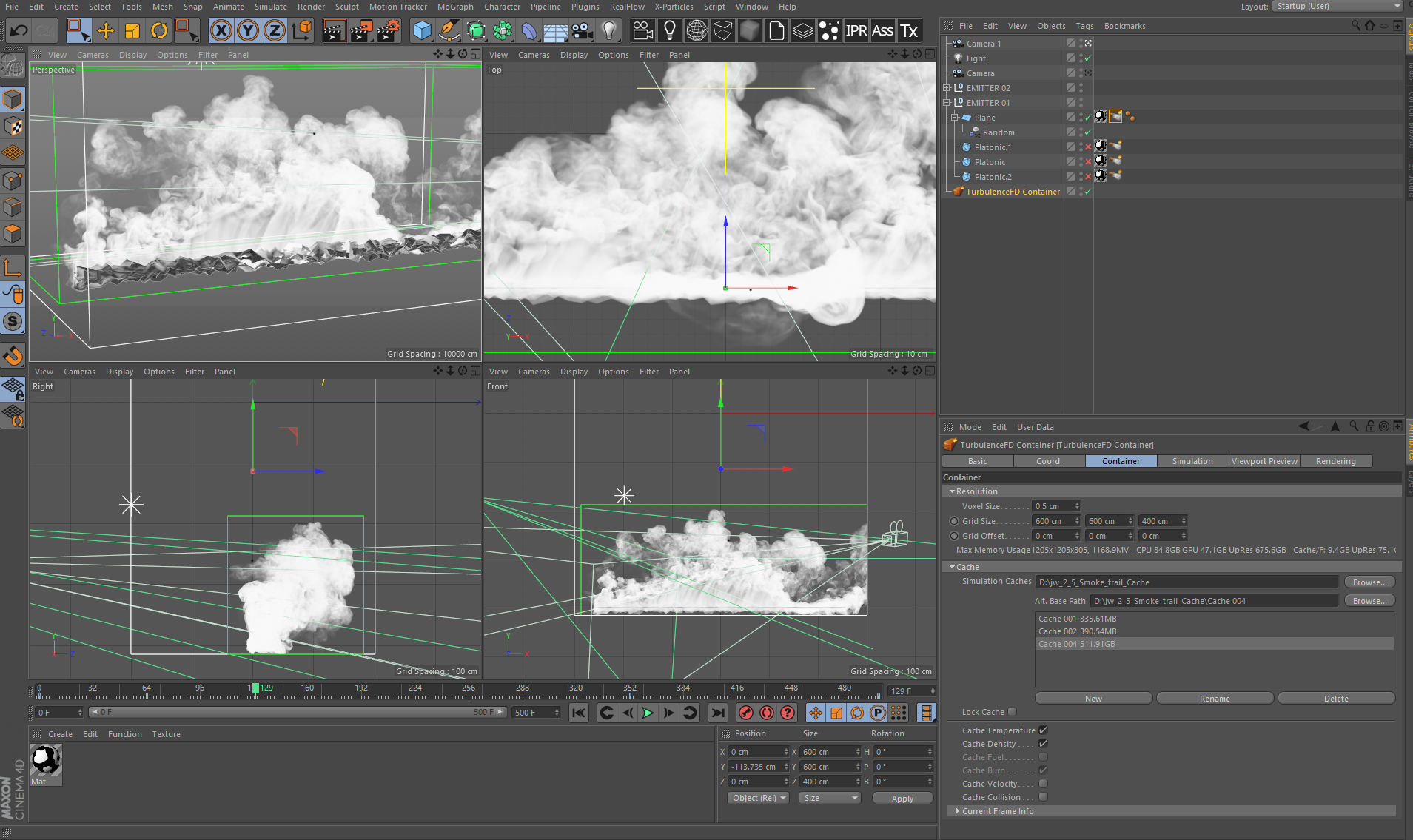Viewport: 1413px width, 840px height.
Task: Select the Mat material thumbnail
Action: pyautogui.click(x=46, y=761)
